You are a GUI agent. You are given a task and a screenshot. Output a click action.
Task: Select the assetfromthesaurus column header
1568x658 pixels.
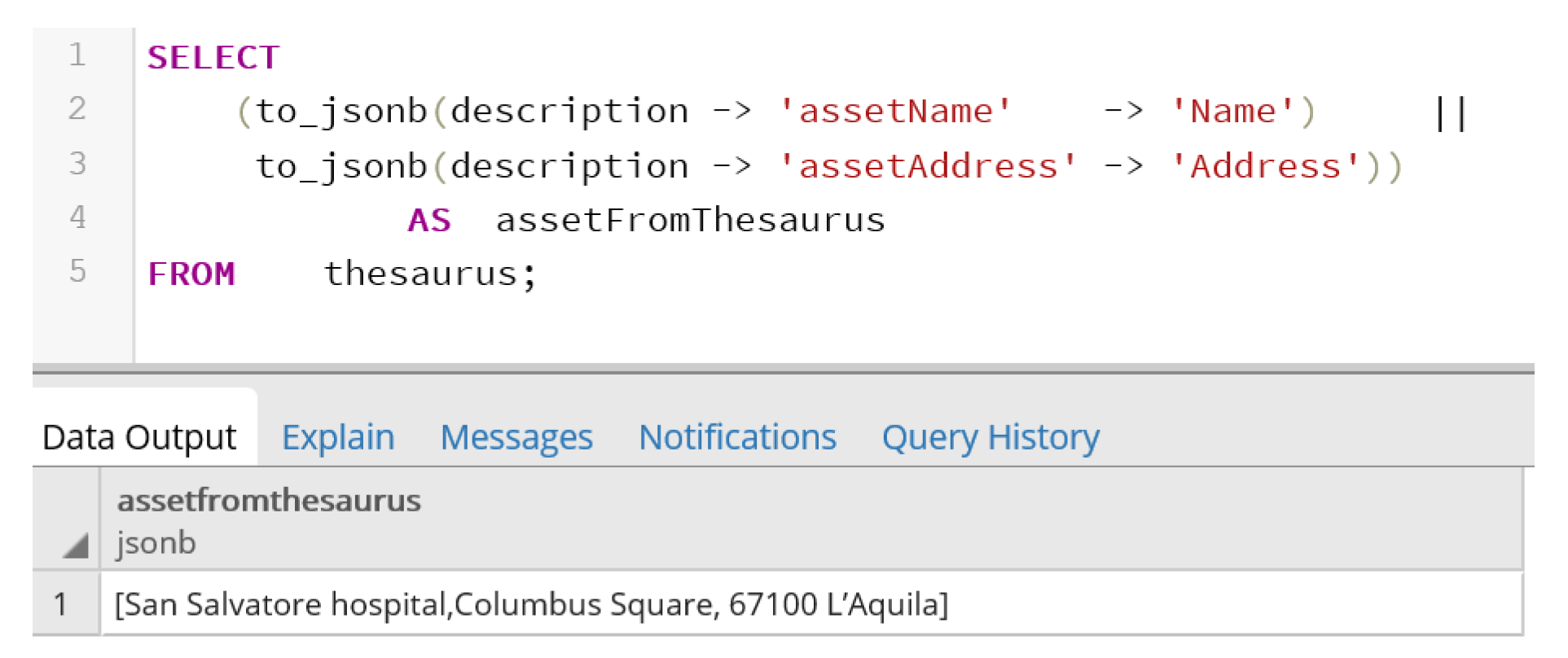(269, 501)
